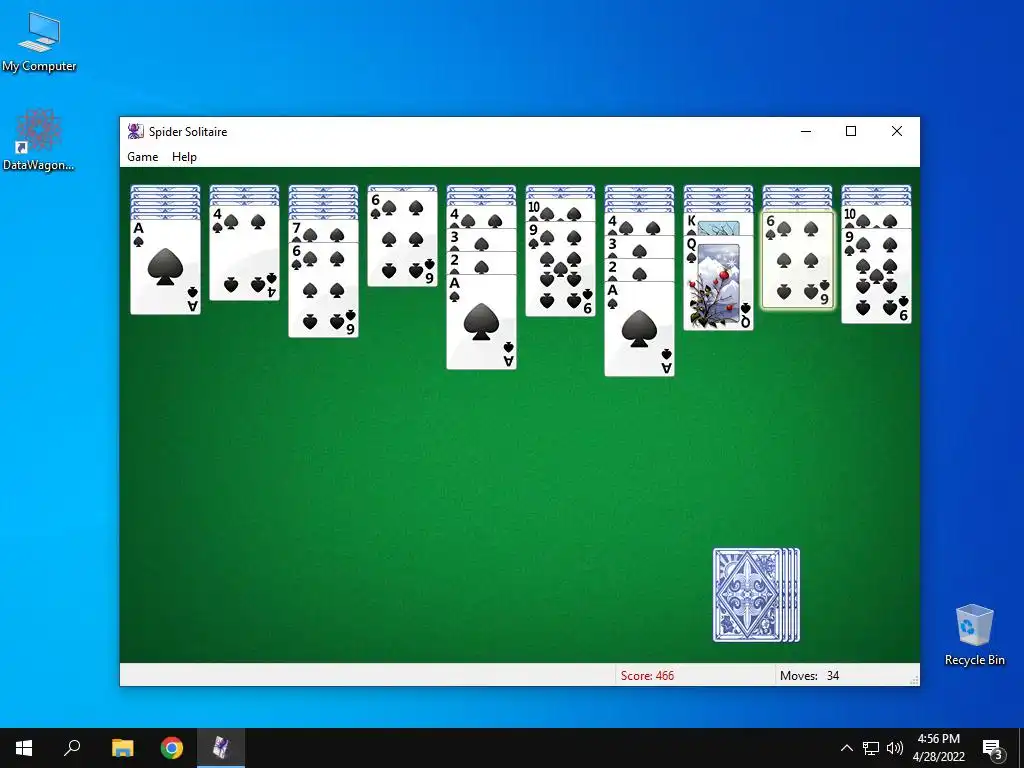The height and width of the screenshot is (768, 1024).
Task: Pick the 3 of spades in fifth column
Action: 481,238
